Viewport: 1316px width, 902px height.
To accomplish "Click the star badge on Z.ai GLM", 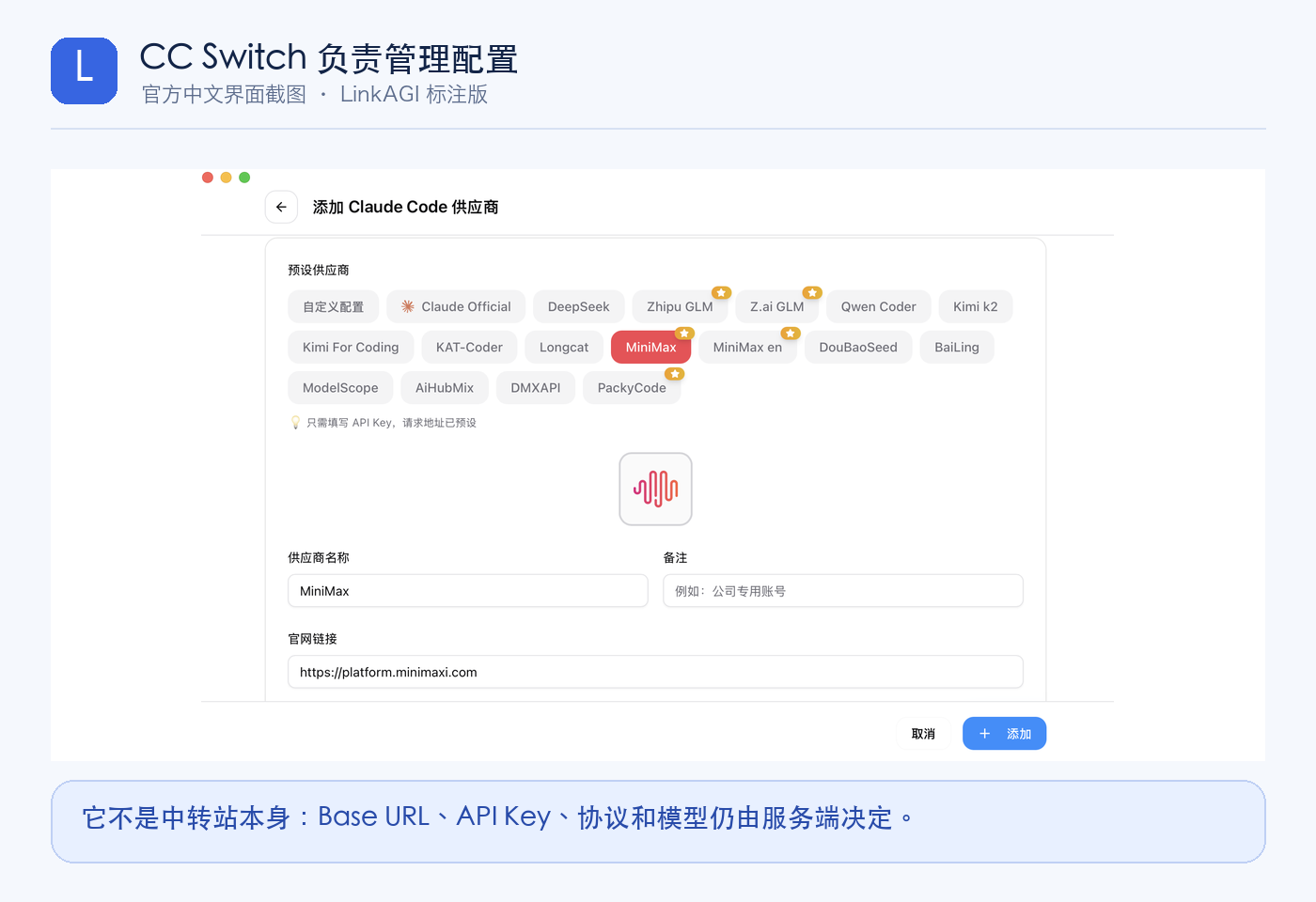I will pyautogui.click(x=812, y=293).
